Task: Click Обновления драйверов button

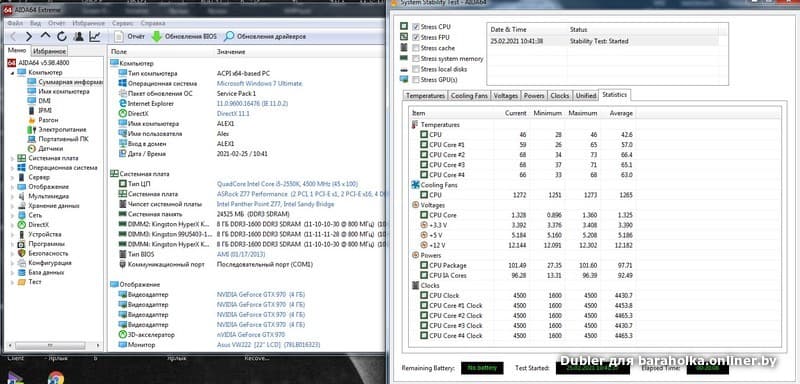Action: pos(265,37)
